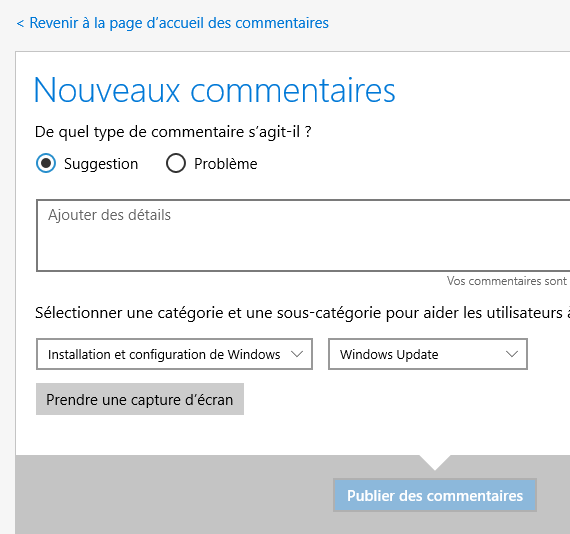This screenshot has height=534, width=570.
Task: Expand the category dropdown chevron arrow
Action: point(297,354)
